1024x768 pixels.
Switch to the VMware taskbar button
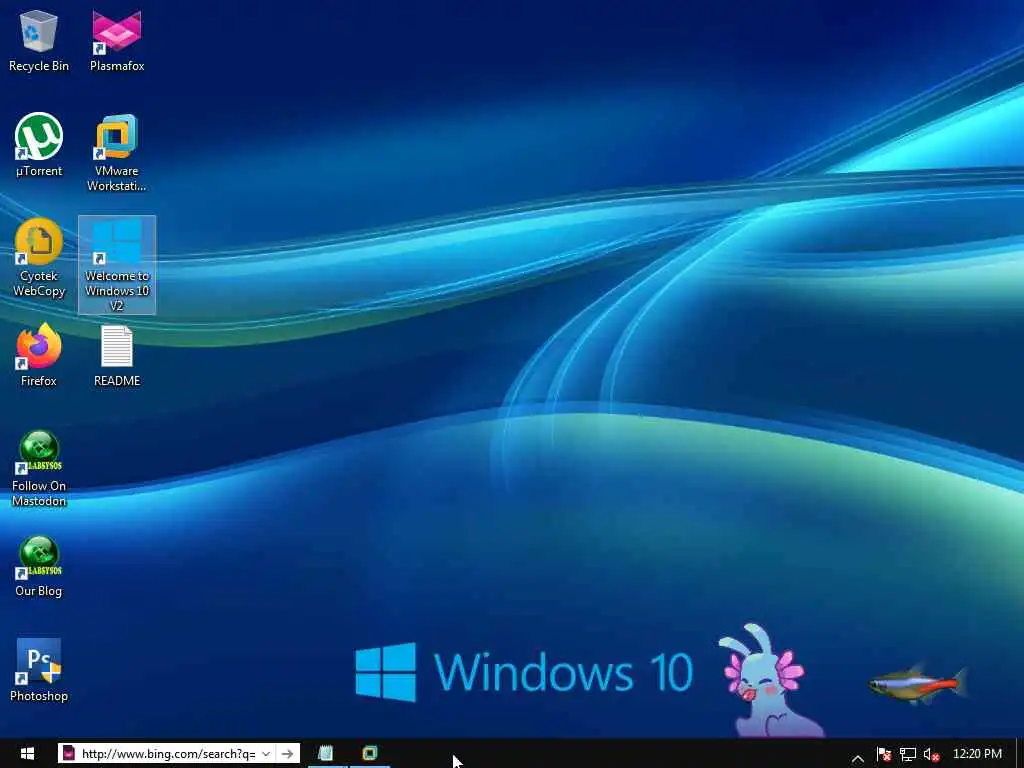point(370,754)
